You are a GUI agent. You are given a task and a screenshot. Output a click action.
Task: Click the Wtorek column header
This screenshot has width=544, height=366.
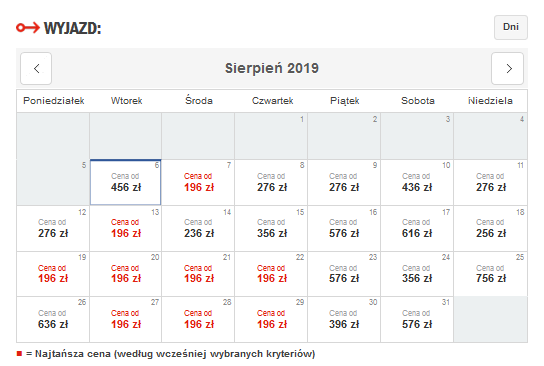click(x=126, y=101)
